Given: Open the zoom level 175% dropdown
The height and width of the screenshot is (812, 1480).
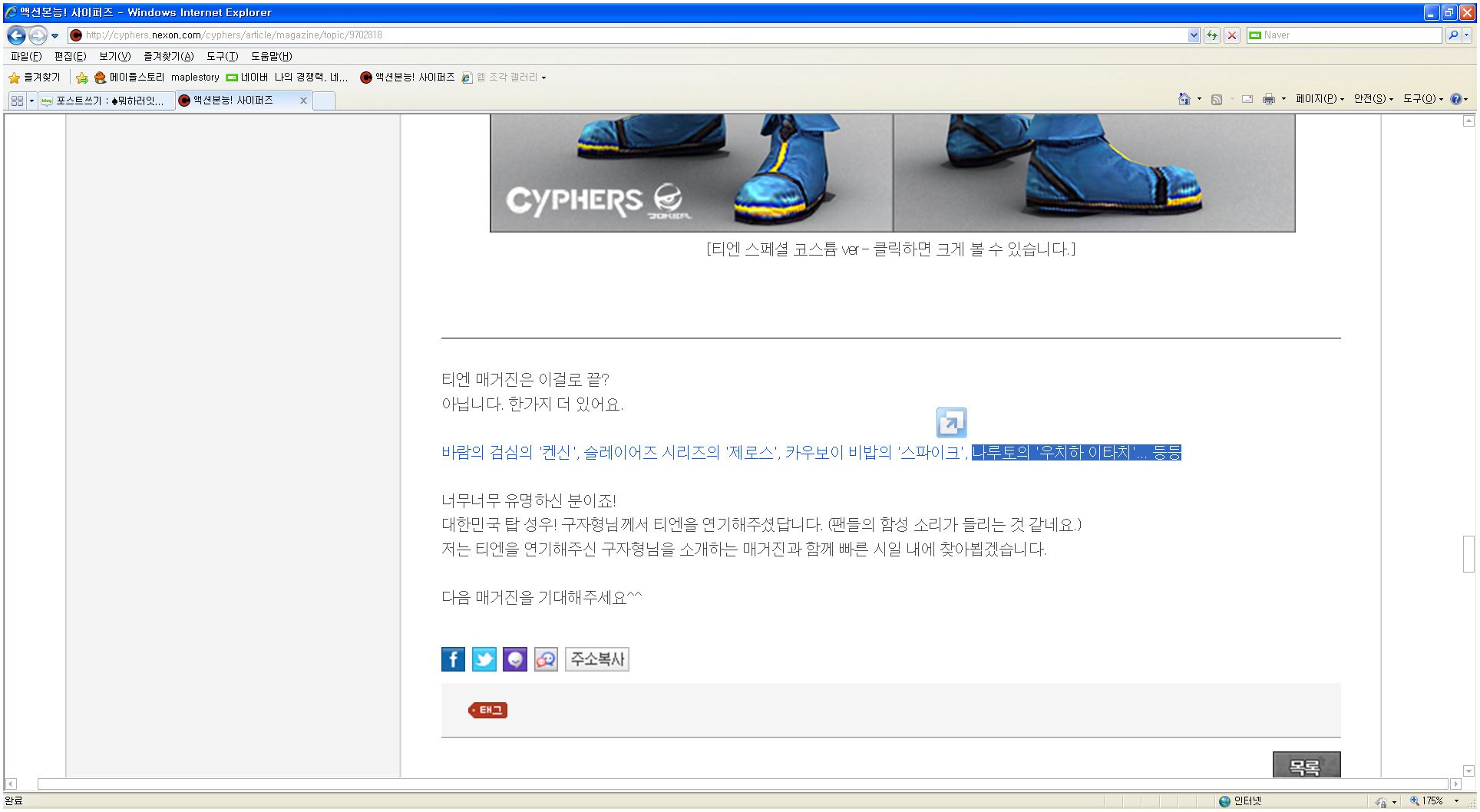Looking at the screenshot, I should coord(1456,801).
